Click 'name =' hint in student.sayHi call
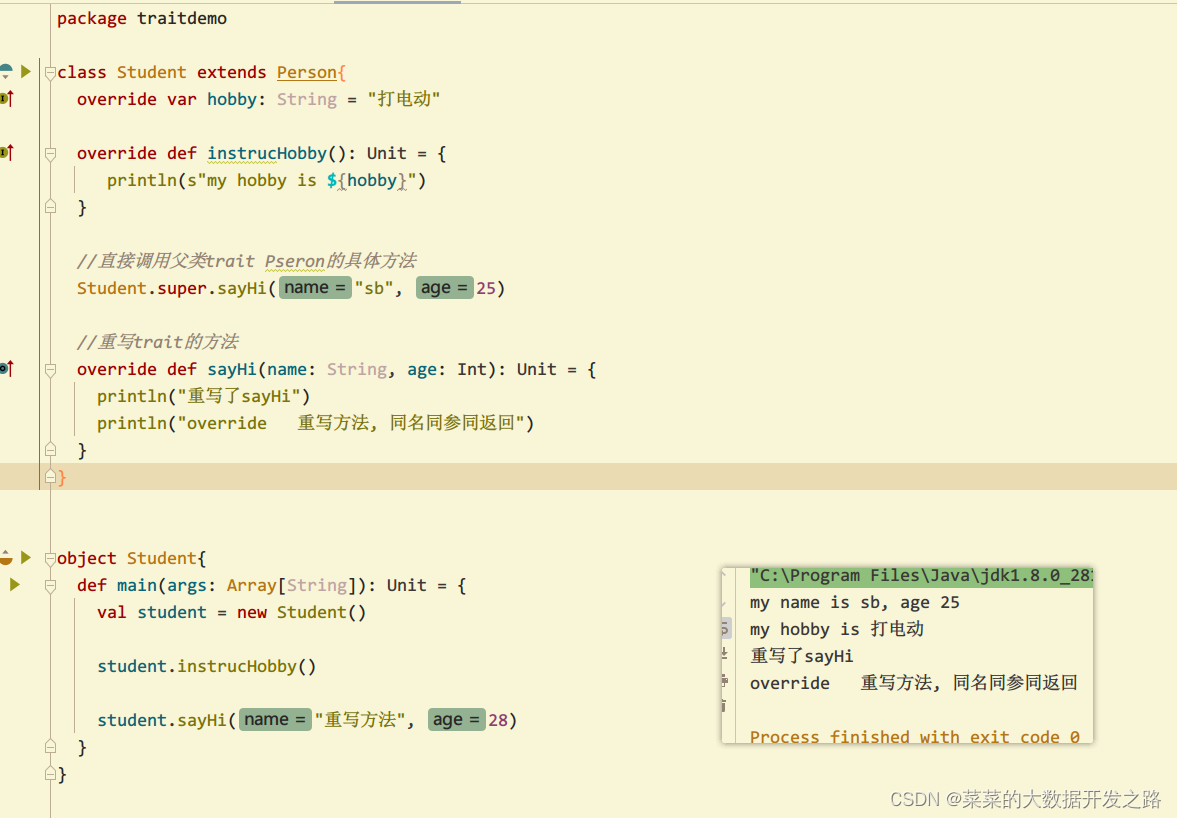Viewport: 1177px width, 818px height. [x=275, y=720]
